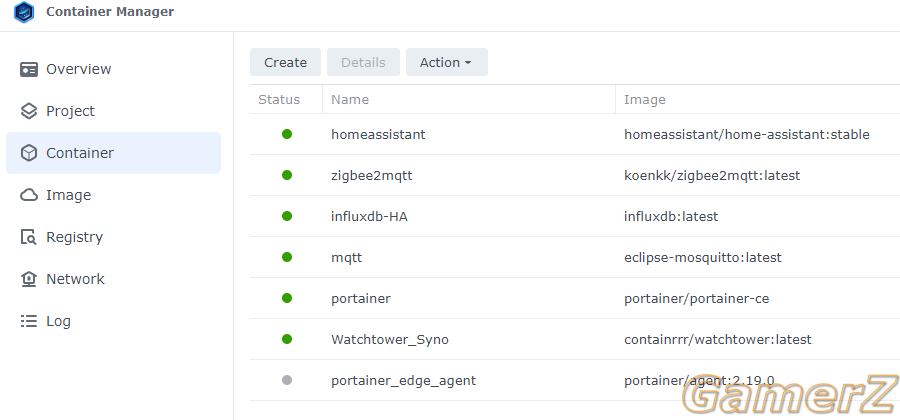Click image koenkk/zigbee2mqtt:latest

[x=712, y=176]
